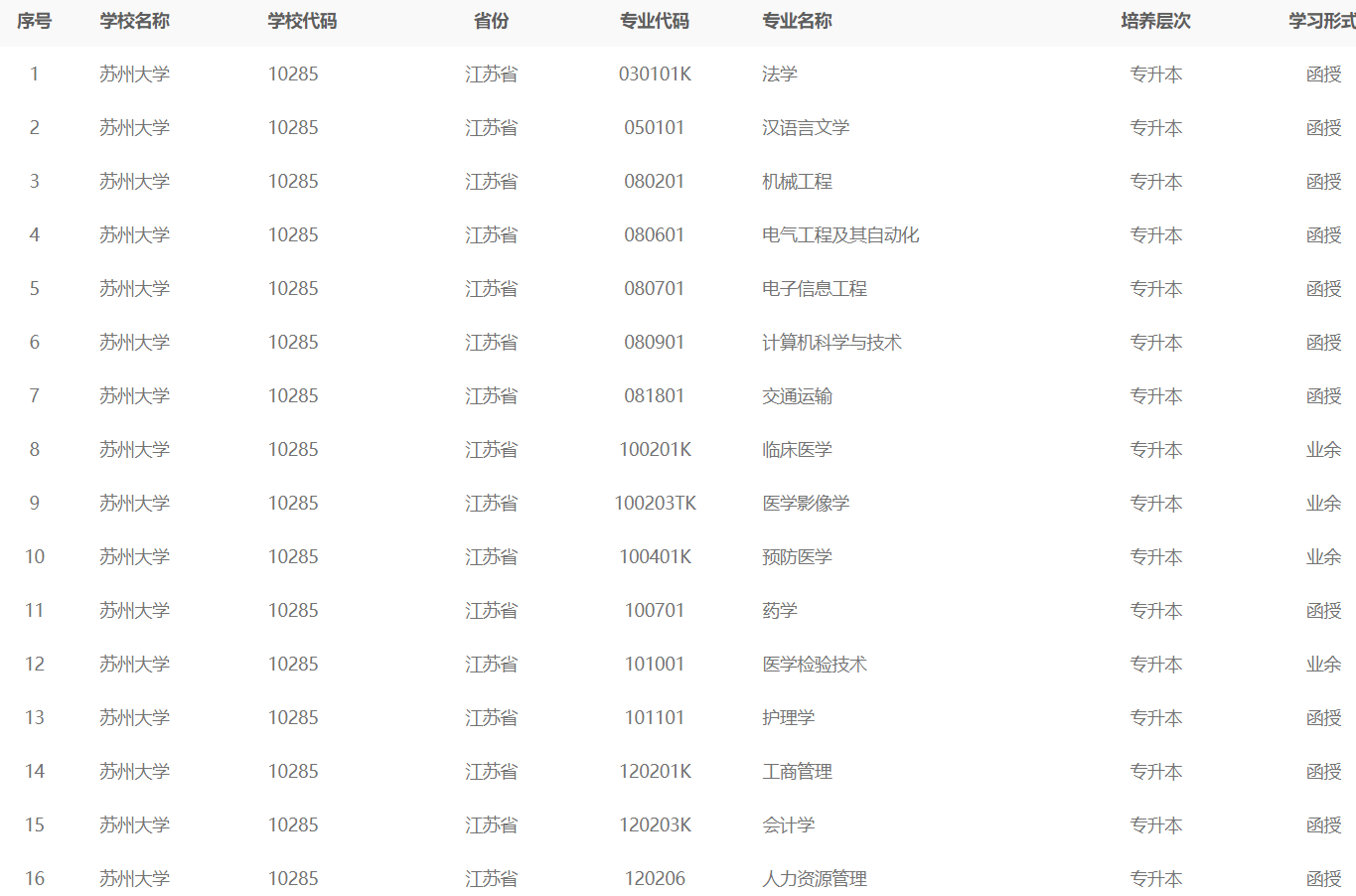The height and width of the screenshot is (896, 1356).
Task: Select the 法学 major name cell
Action: click(x=780, y=75)
